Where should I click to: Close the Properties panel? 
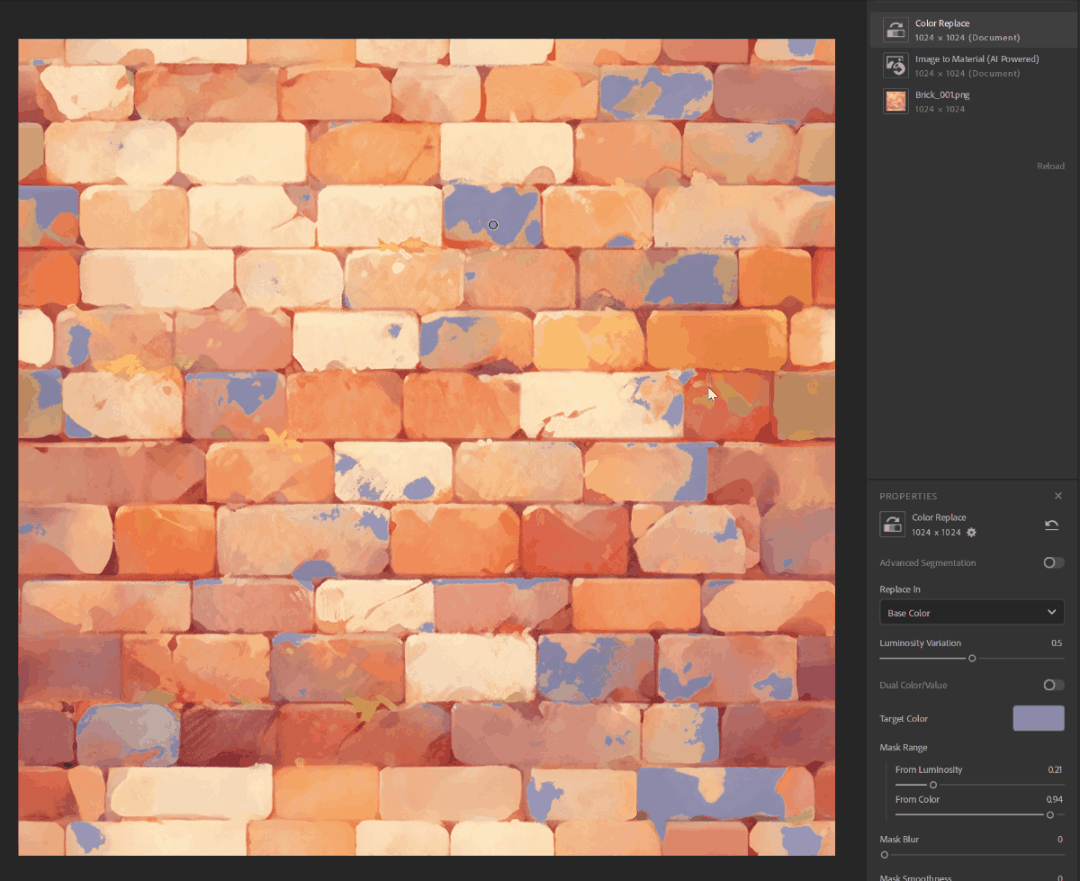click(x=1058, y=496)
